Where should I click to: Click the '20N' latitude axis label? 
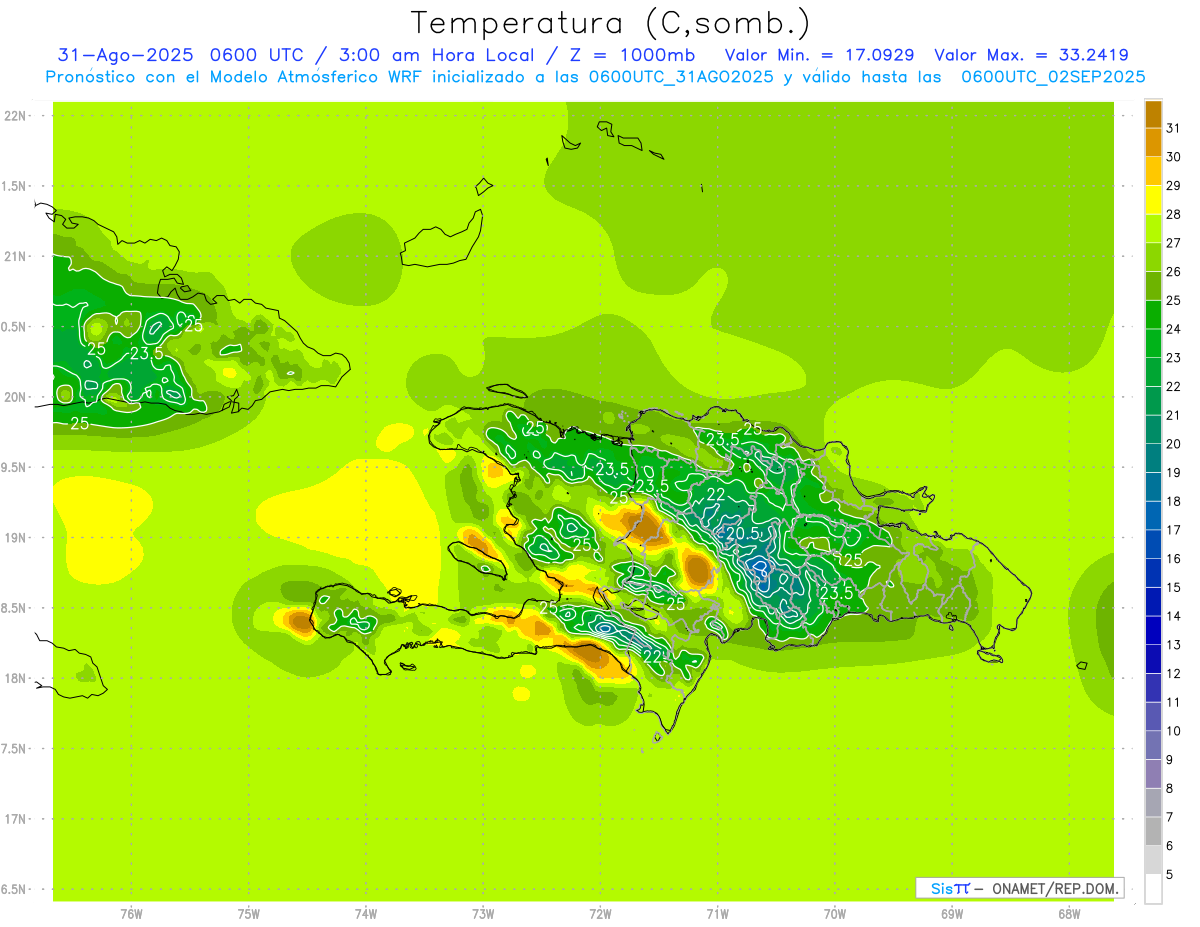[x=15, y=397]
